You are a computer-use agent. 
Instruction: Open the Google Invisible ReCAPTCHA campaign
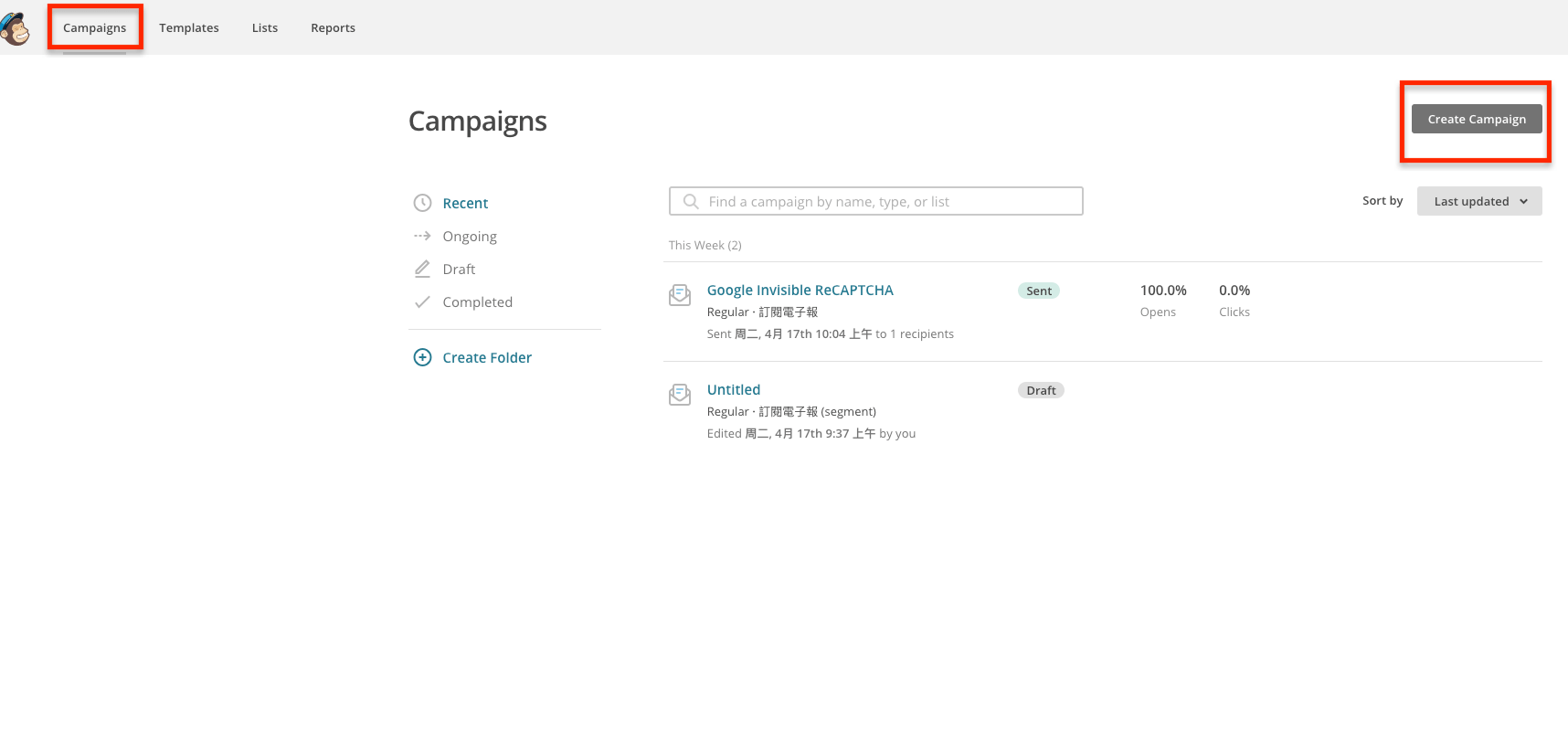tap(800, 290)
